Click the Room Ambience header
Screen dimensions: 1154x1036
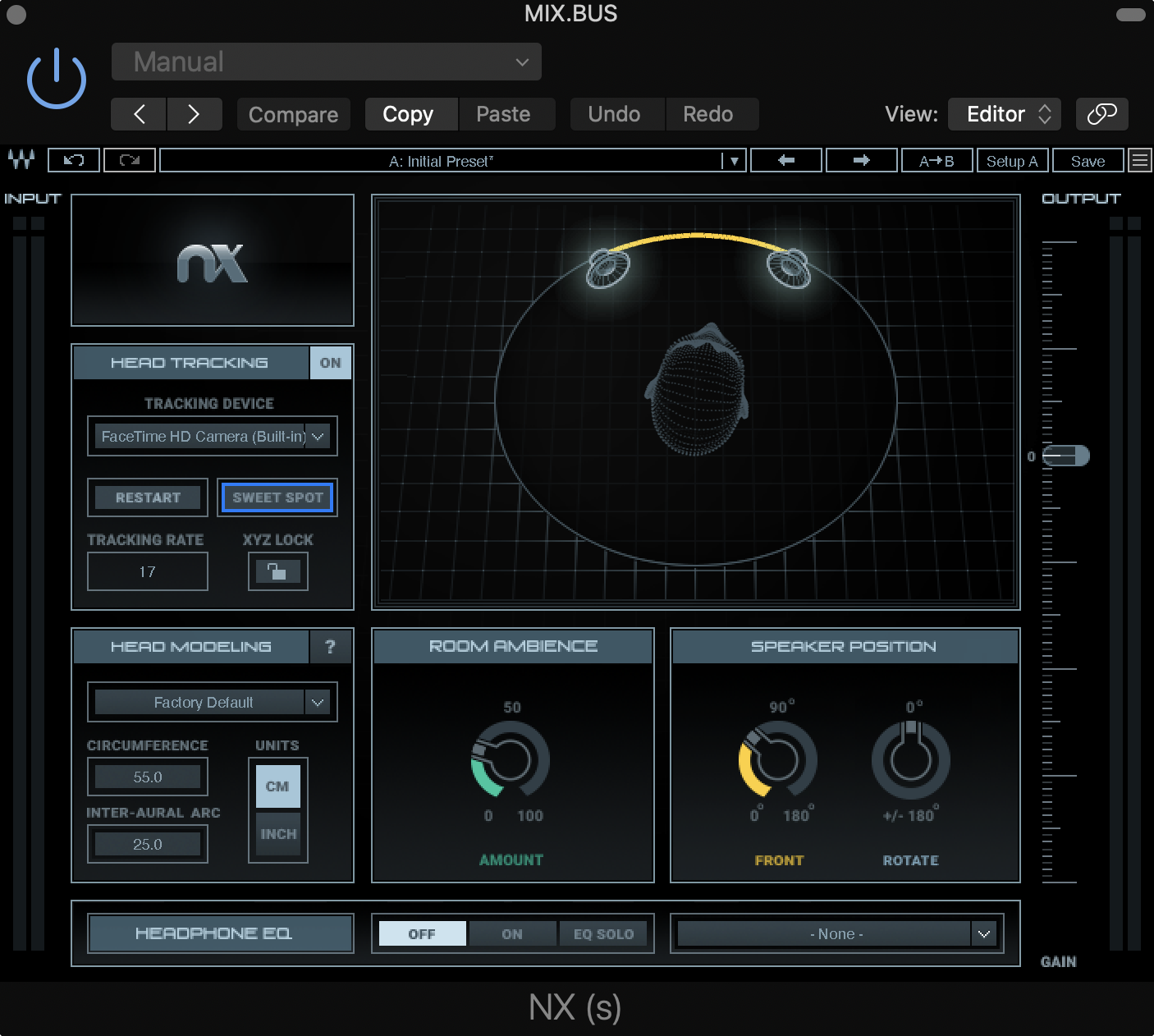pos(513,646)
